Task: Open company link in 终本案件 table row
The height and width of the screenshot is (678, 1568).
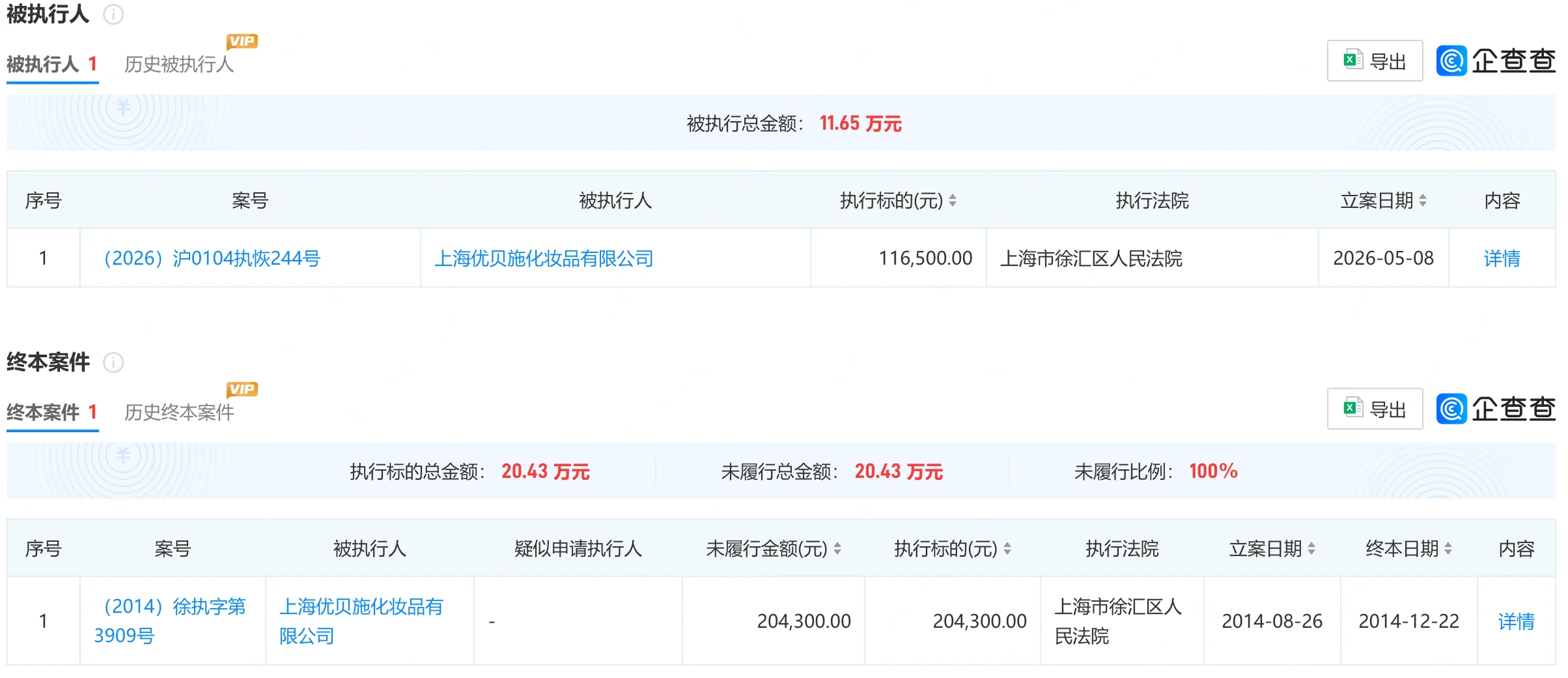Action: [361, 621]
